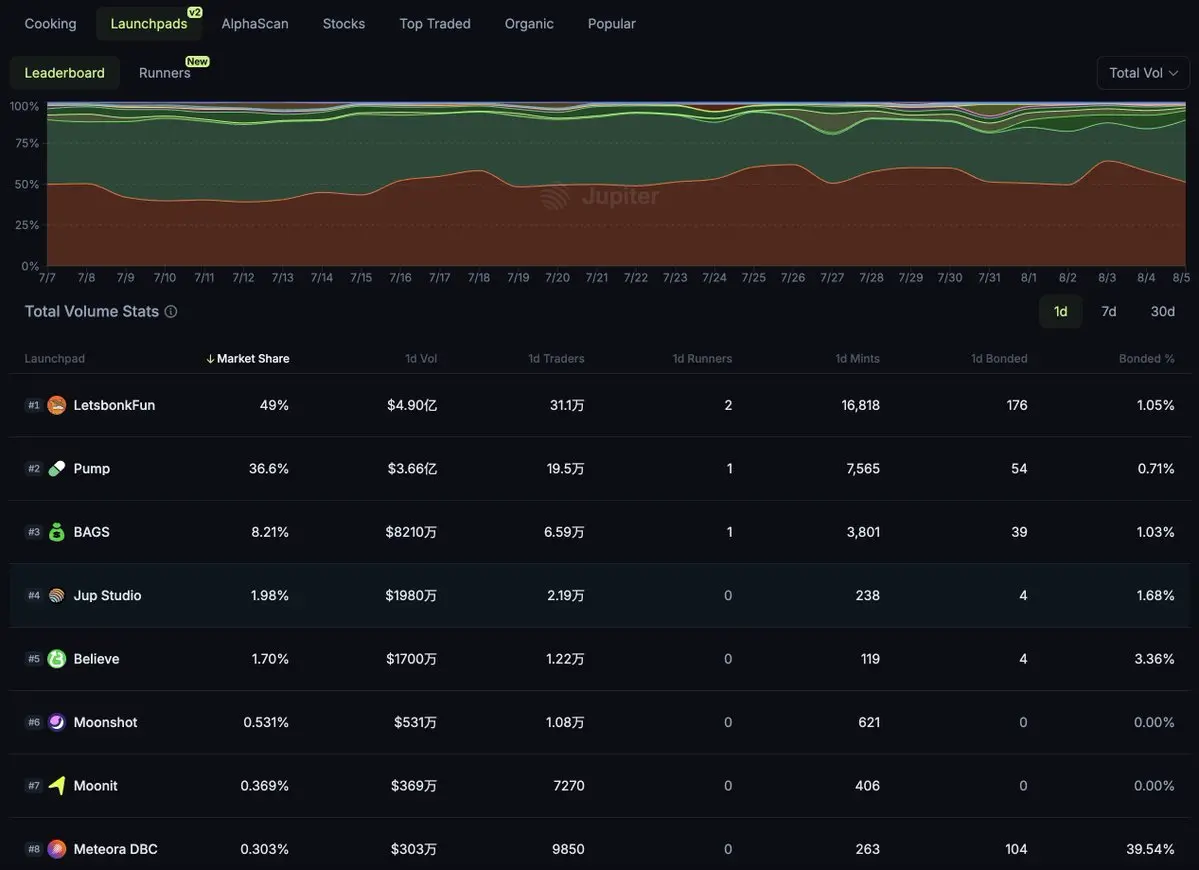The width and height of the screenshot is (1199, 870).
Task: Open the Total Vol dropdown
Action: 1143,73
